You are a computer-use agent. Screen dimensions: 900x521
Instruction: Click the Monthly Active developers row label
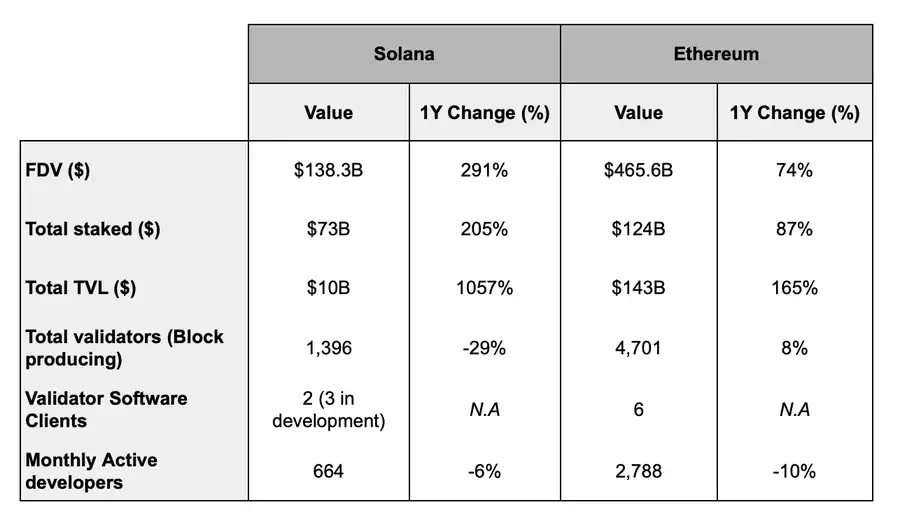pyautogui.click(x=91, y=471)
